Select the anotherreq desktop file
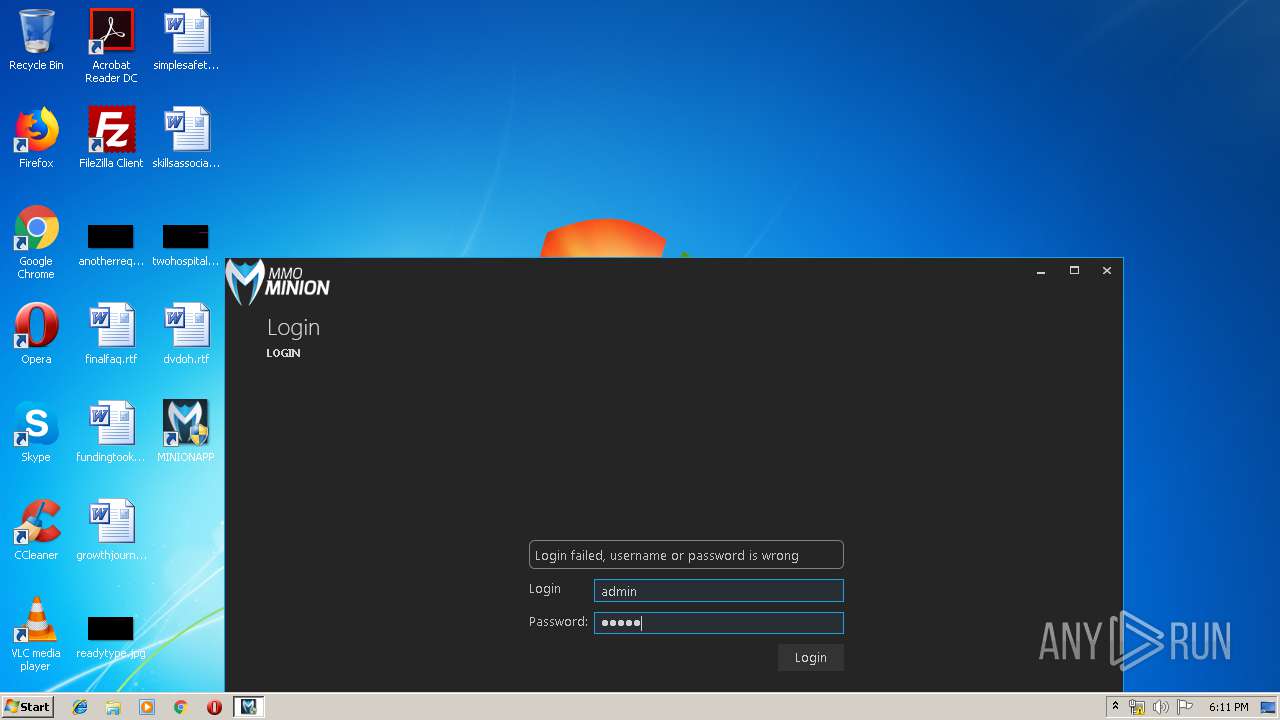 coord(111,246)
